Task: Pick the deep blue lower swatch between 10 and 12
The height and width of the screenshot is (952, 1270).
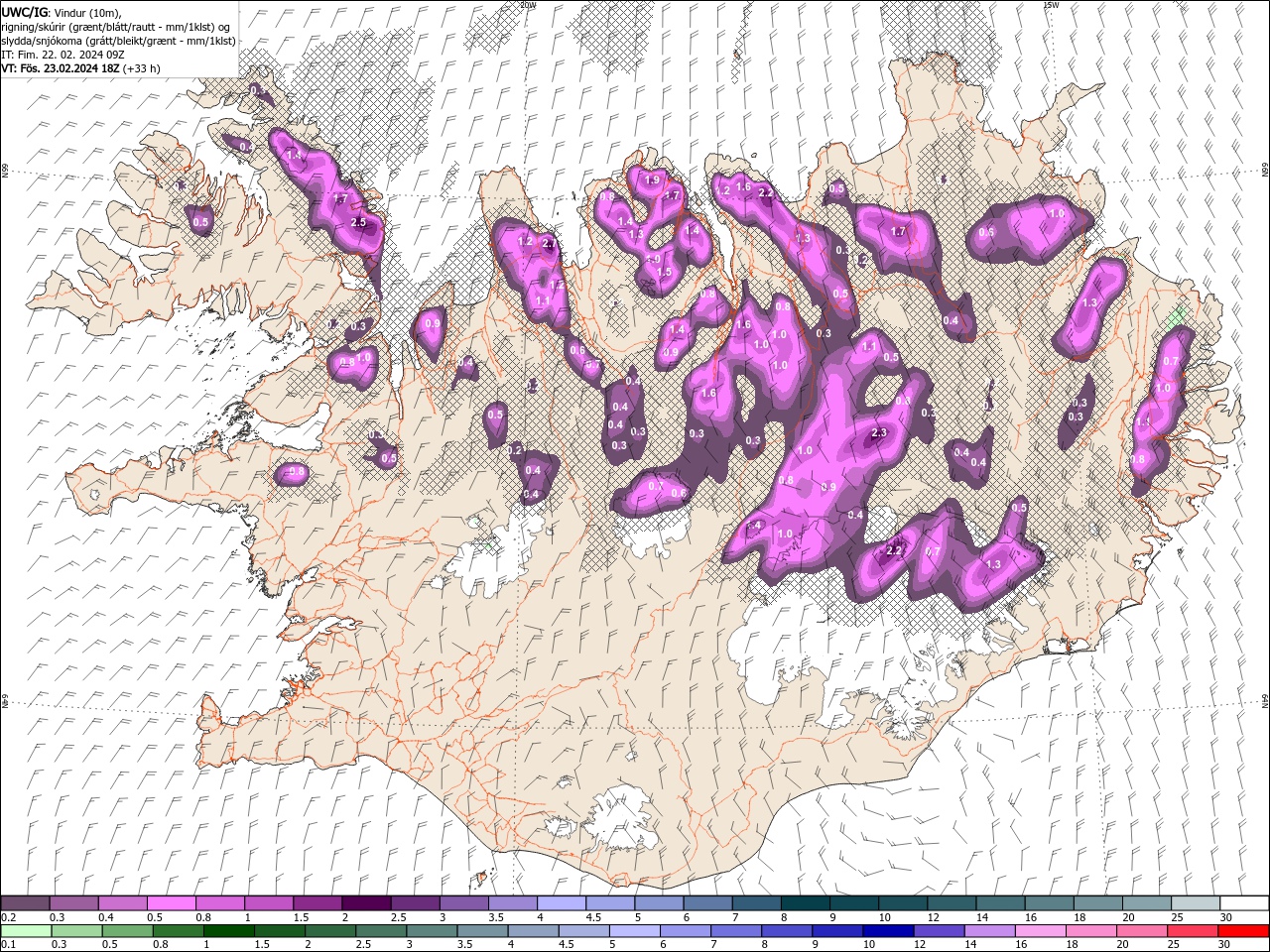Action: [888, 931]
